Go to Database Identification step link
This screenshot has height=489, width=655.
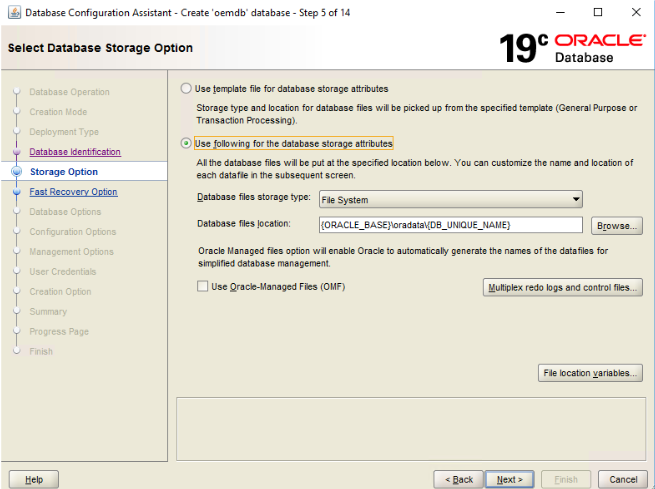click(x=75, y=152)
